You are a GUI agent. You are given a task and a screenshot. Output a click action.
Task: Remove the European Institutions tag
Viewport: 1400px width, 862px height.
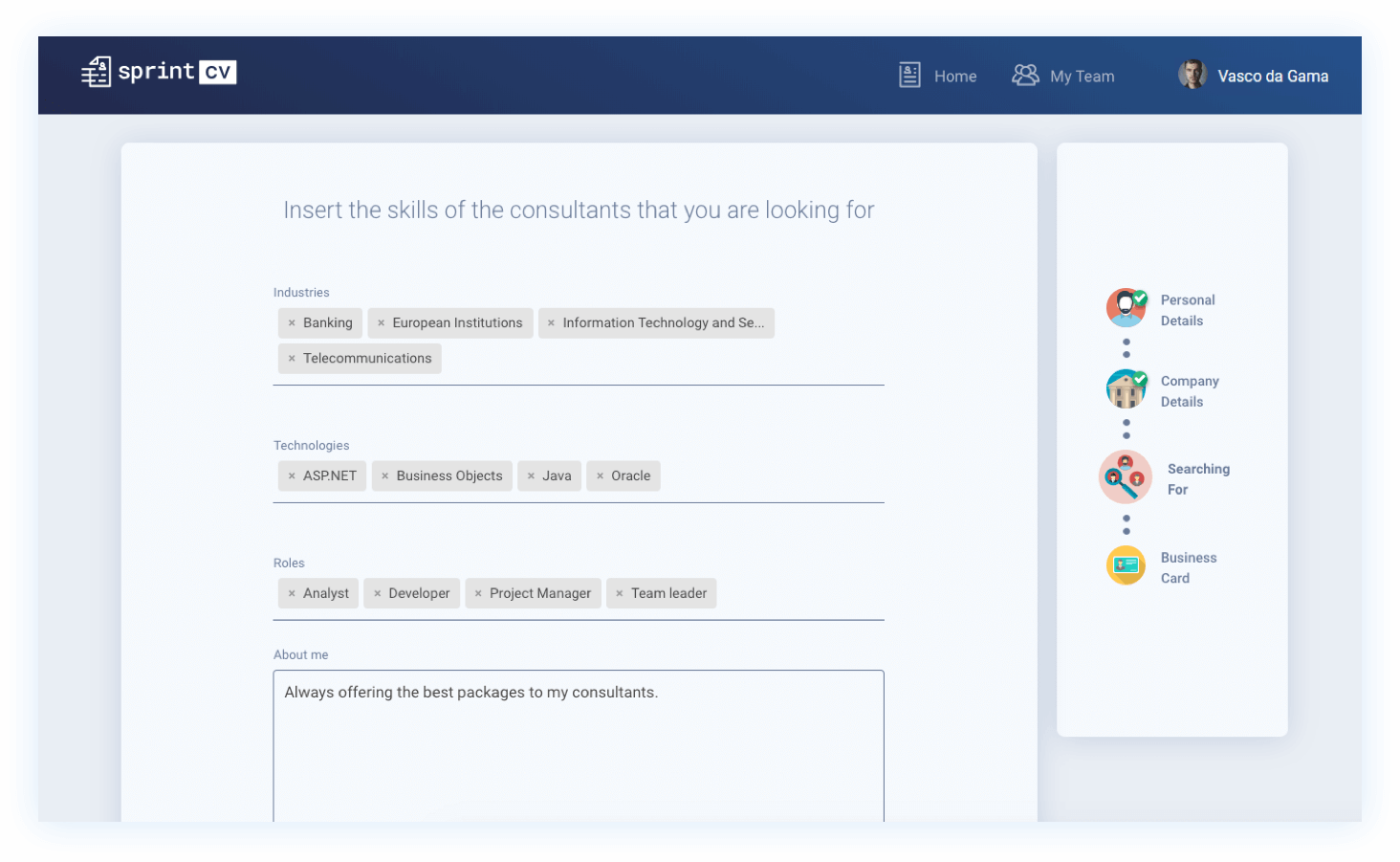point(380,322)
